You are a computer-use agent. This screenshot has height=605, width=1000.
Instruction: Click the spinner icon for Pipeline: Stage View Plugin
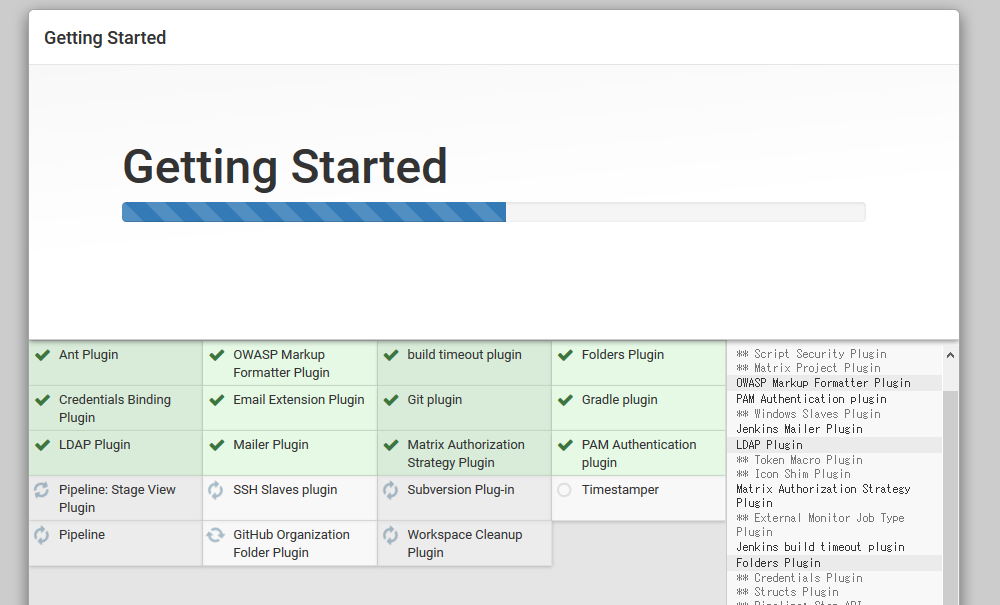tap(41, 490)
